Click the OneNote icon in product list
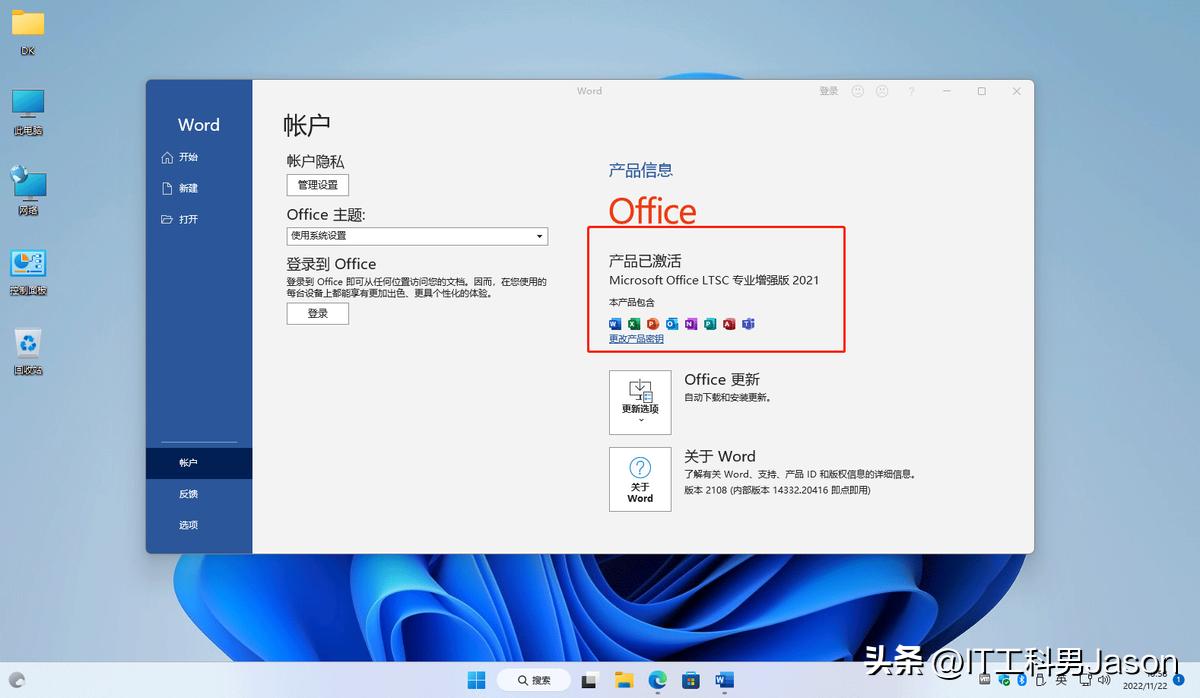 (691, 324)
